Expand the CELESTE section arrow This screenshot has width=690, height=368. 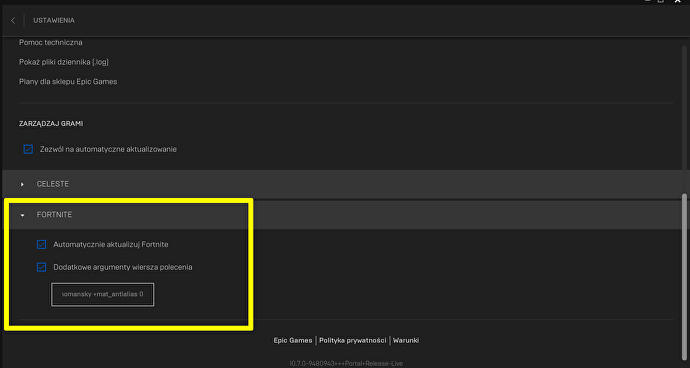(22, 184)
